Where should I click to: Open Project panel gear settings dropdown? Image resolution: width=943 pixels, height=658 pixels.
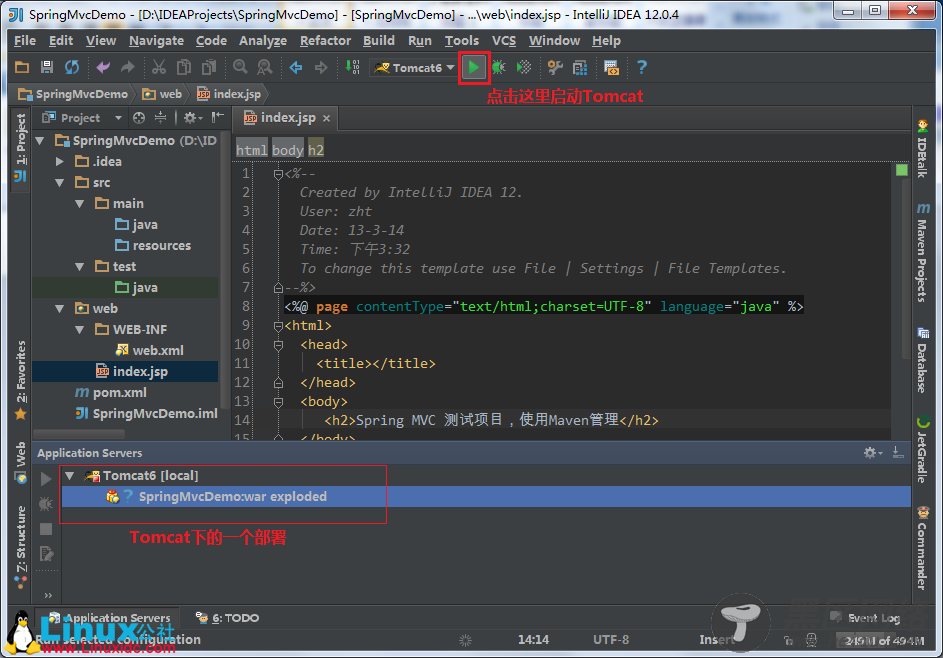(x=193, y=118)
